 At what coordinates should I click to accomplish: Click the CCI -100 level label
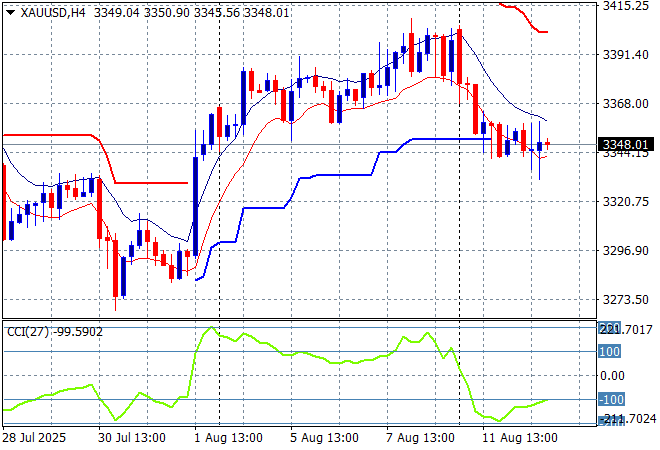612,399
